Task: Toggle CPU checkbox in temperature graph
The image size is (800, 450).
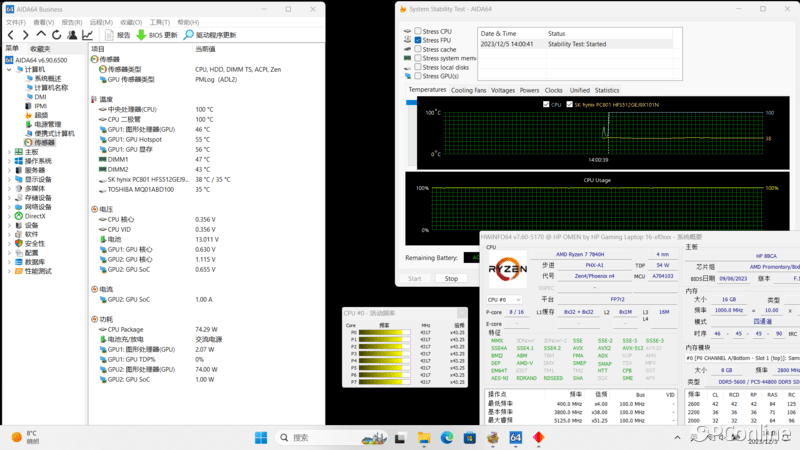Action: [x=546, y=105]
